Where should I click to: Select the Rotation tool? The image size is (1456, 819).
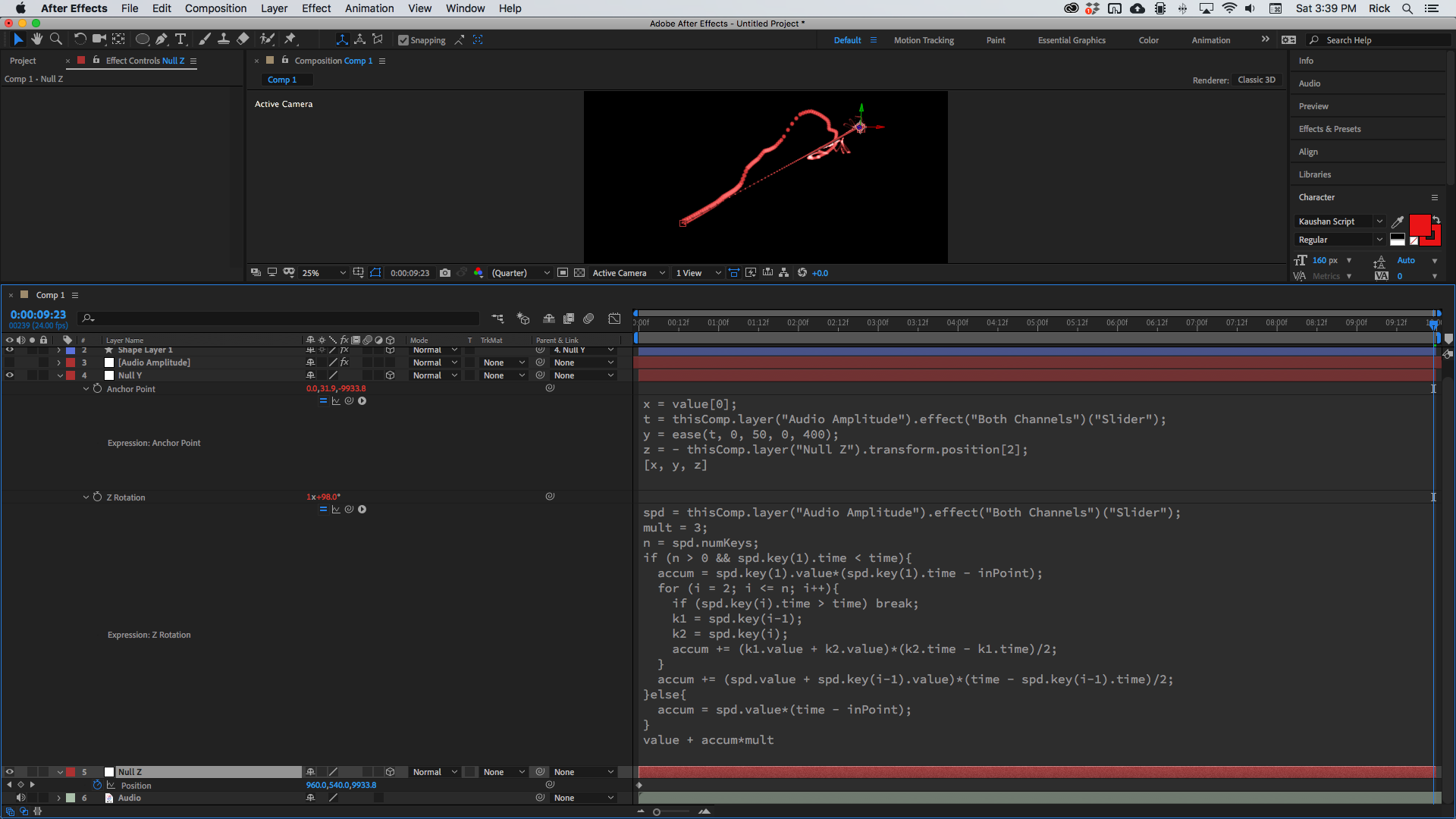pyautogui.click(x=79, y=39)
